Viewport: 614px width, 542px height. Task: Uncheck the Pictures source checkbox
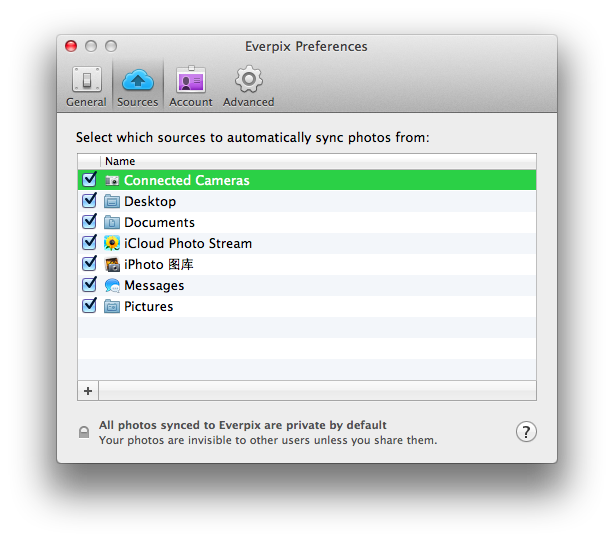click(x=89, y=306)
